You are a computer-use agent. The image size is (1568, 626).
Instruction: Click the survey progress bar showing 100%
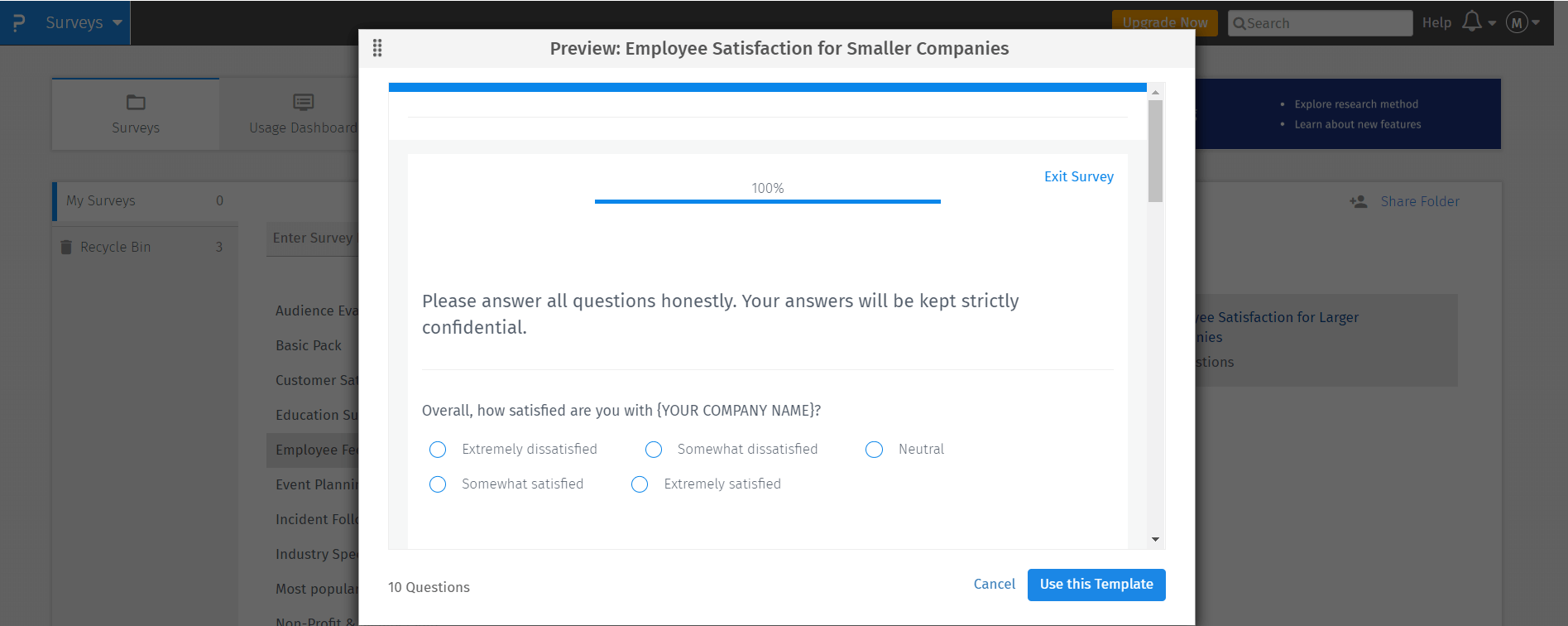767,200
